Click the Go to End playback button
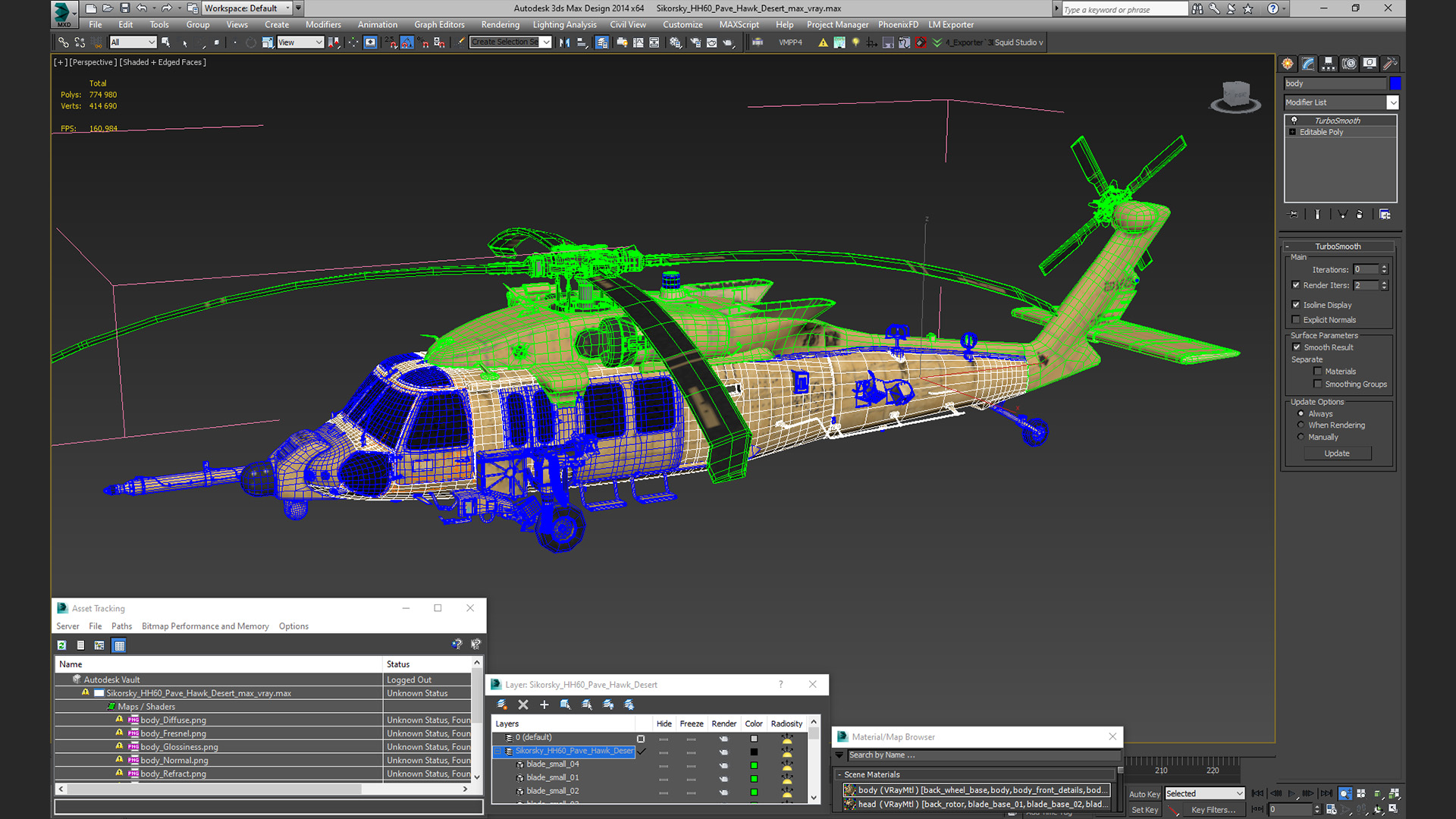The image size is (1456, 819). [x=1326, y=793]
